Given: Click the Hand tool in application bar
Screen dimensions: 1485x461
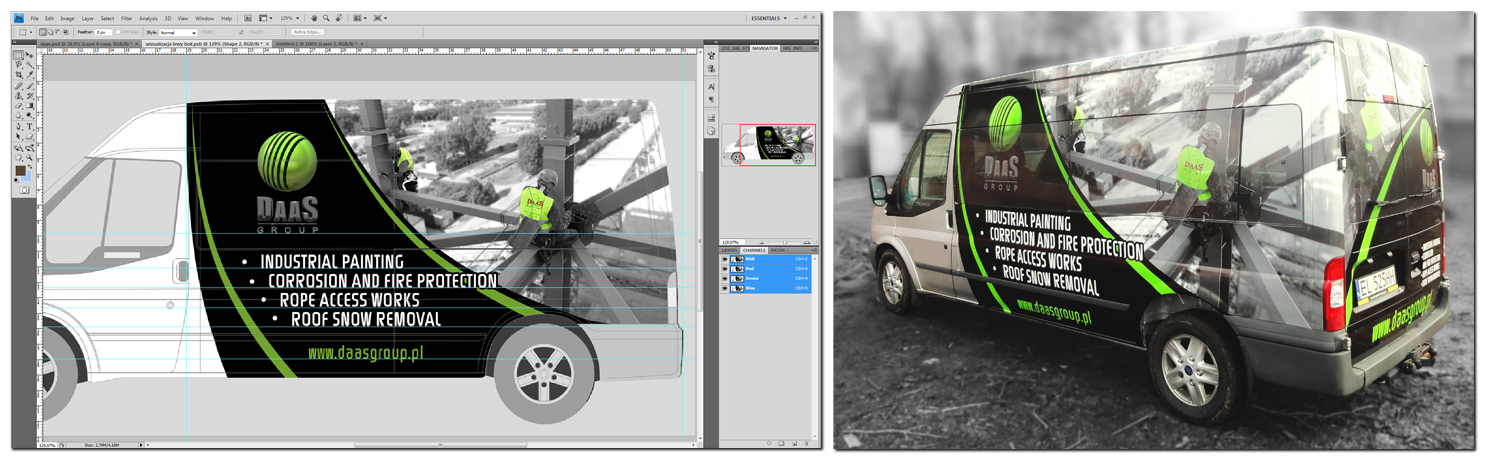Looking at the screenshot, I should pos(313,18).
